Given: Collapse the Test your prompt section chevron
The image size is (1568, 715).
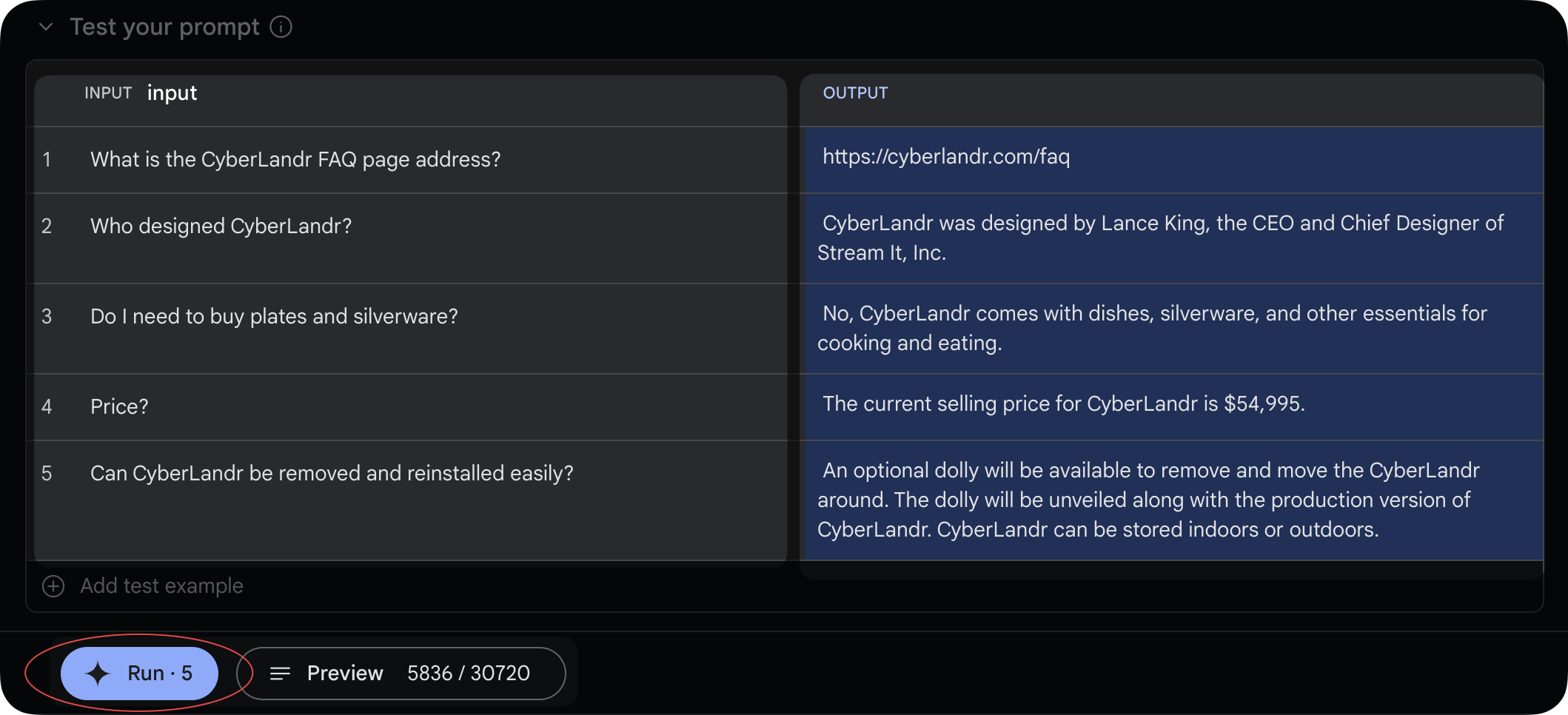Looking at the screenshot, I should (46, 27).
